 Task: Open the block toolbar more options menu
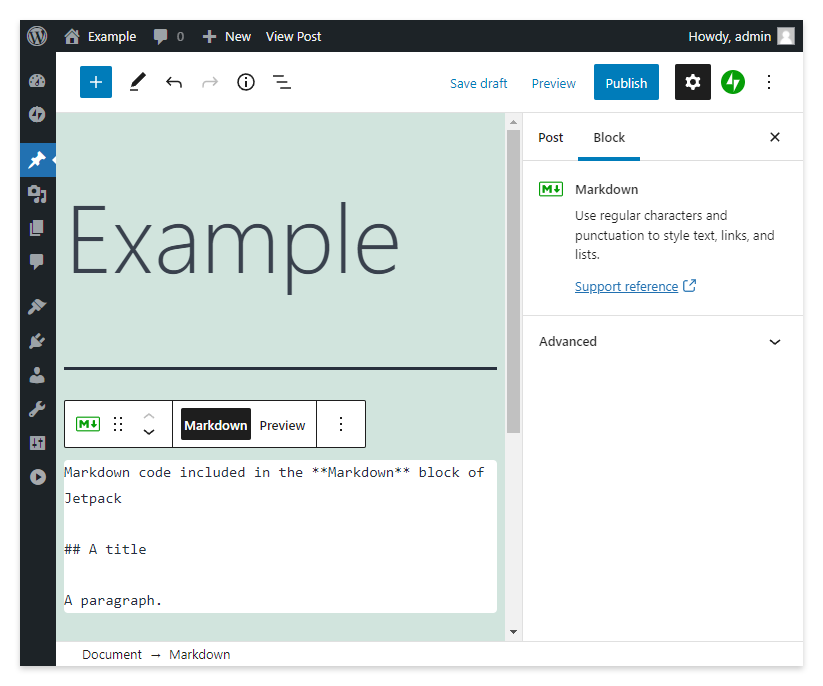point(341,424)
